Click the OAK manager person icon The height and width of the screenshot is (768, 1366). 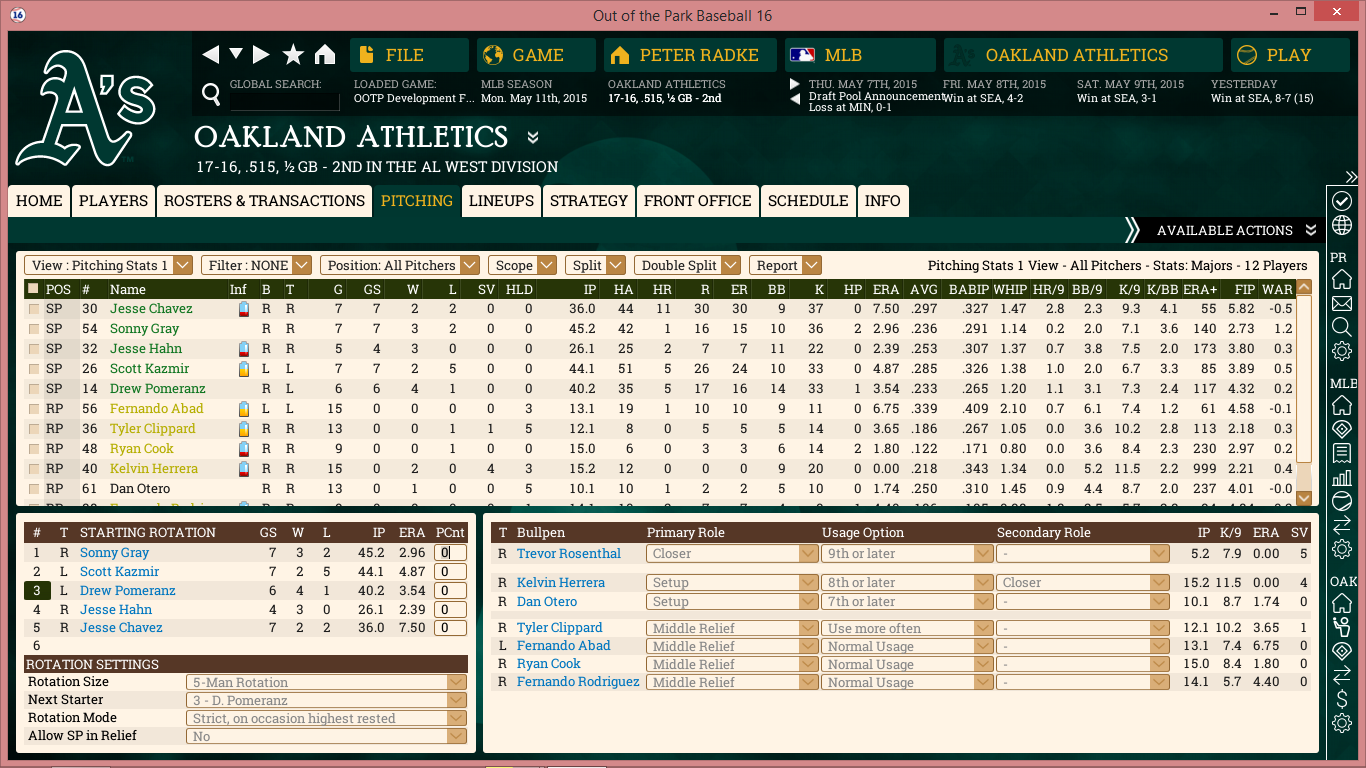[1342, 627]
